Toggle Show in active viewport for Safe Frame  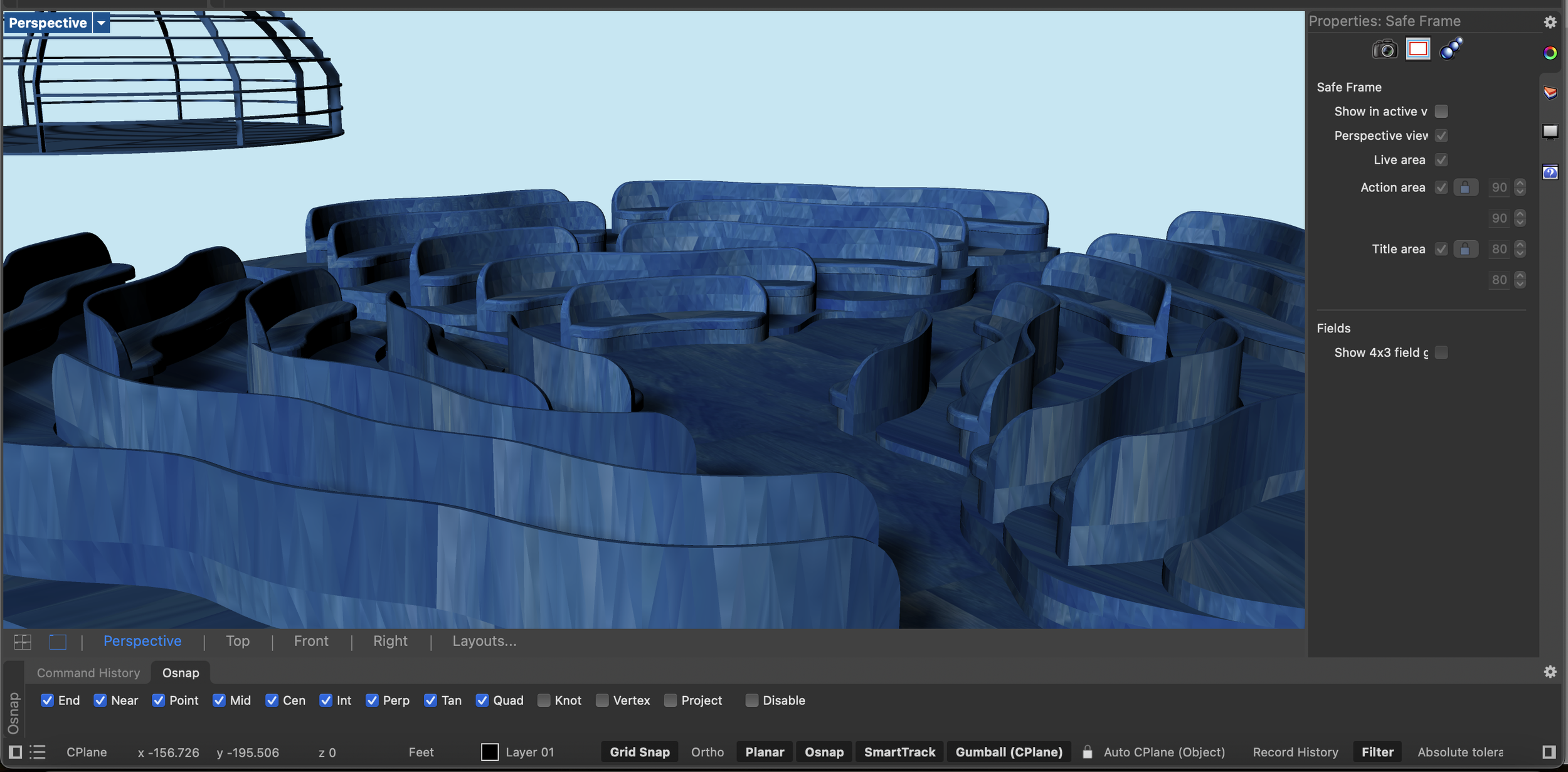point(1441,111)
